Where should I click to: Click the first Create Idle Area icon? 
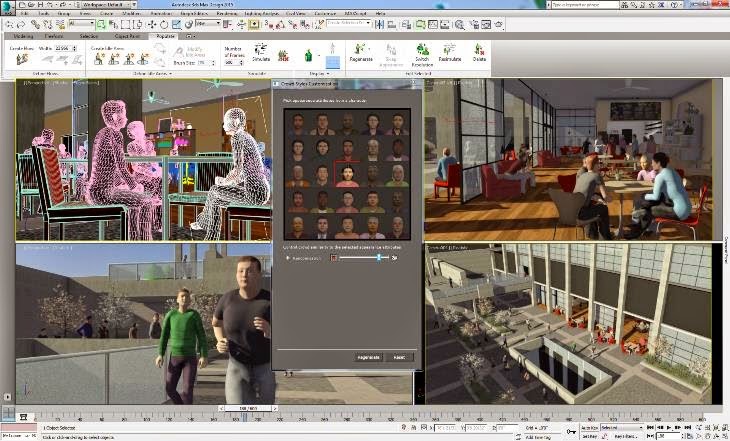[x=99, y=59]
